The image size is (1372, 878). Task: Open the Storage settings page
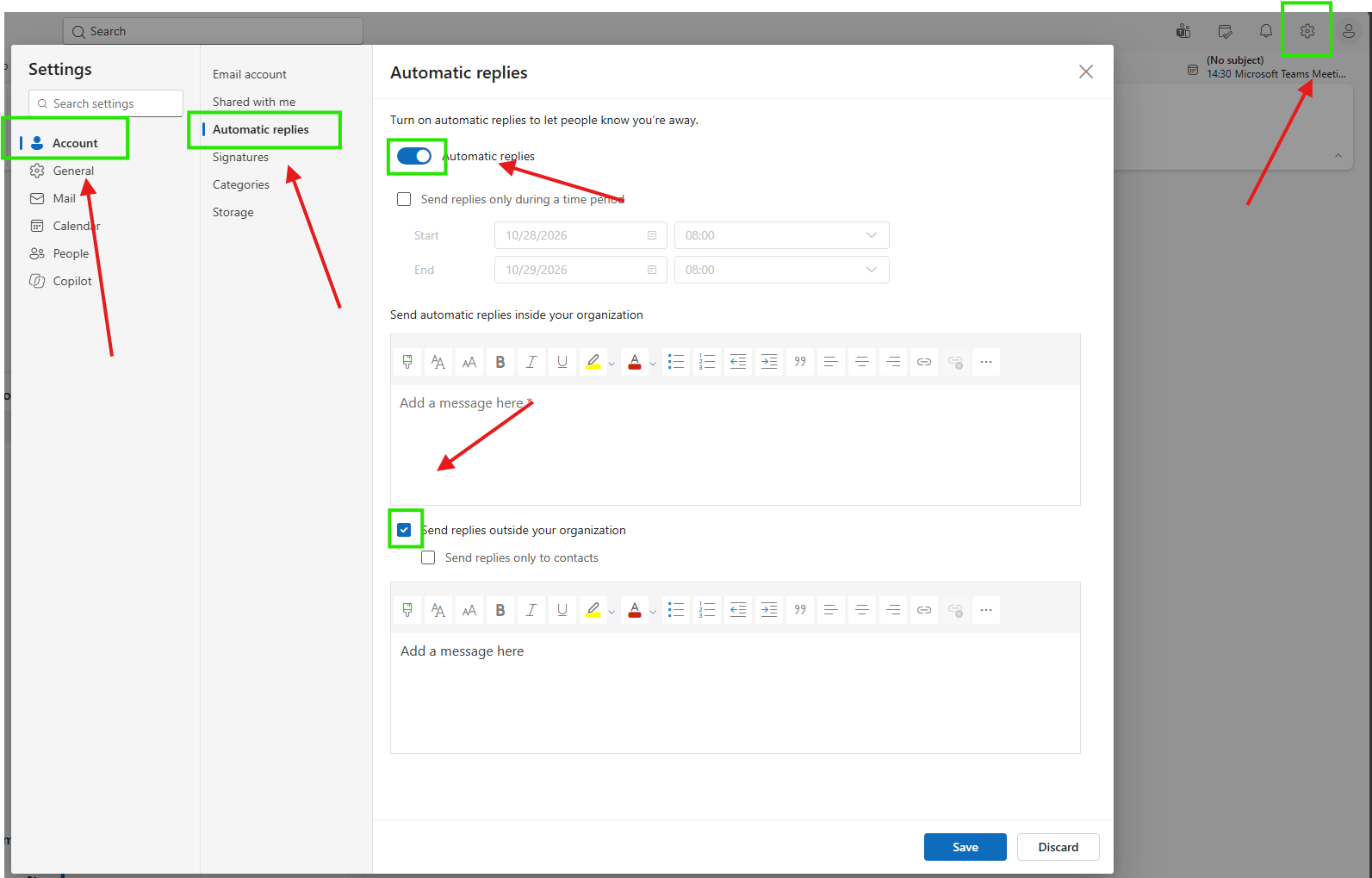(233, 212)
